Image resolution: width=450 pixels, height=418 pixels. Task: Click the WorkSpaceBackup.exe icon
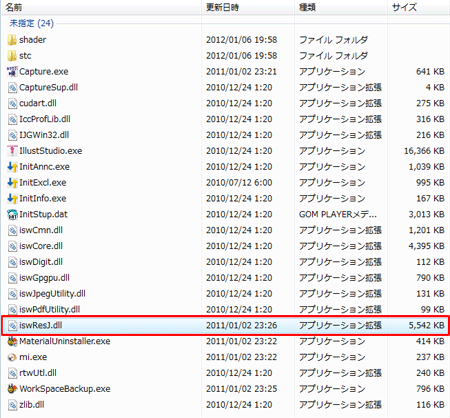tap(12, 389)
